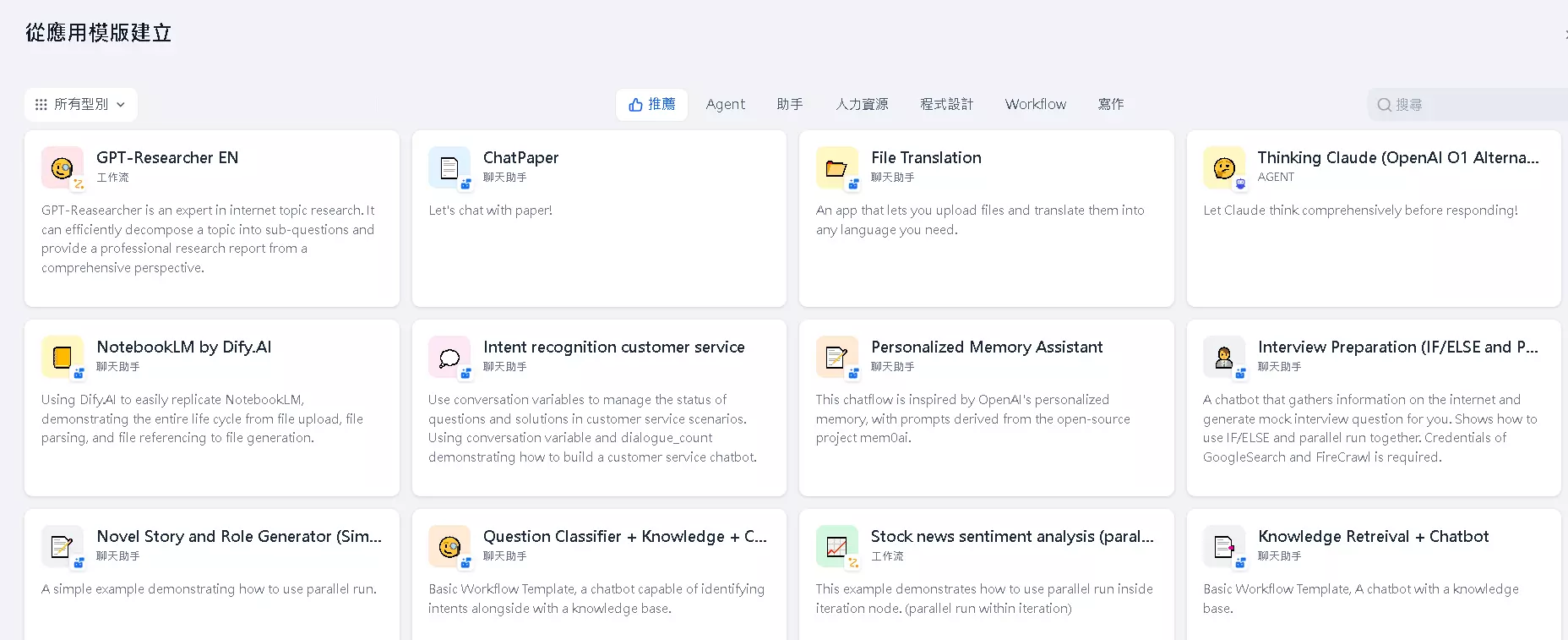Click the NotebookLM by Dify.AI notebook icon
Screen dimensions: 1568x640
pos(63,357)
